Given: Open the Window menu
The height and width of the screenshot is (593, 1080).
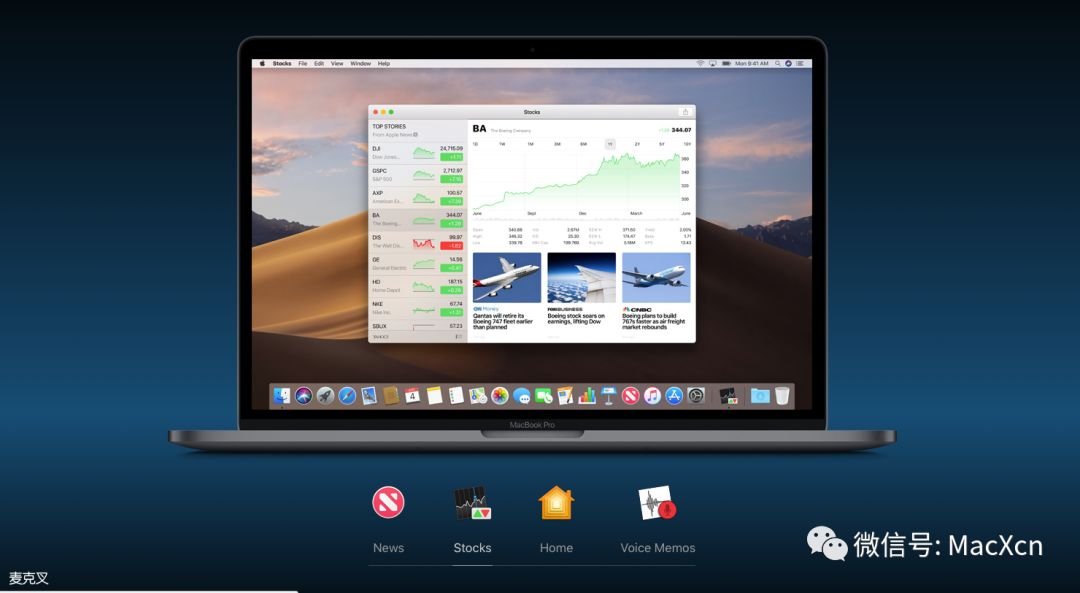Looking at the screenshot, I should [x=360, y=63].
